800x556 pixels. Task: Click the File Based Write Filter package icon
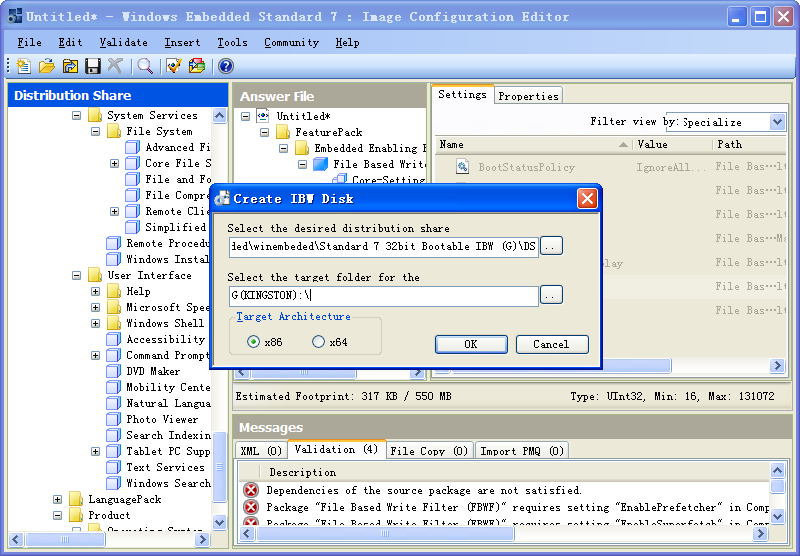tap(320, 164)
